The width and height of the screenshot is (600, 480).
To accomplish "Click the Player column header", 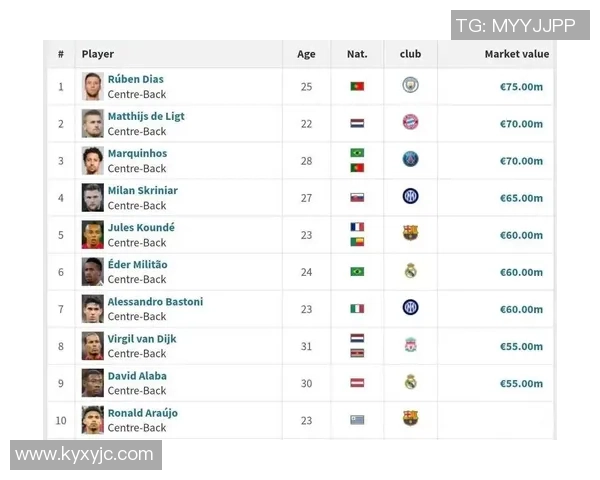I will point(98,54).
